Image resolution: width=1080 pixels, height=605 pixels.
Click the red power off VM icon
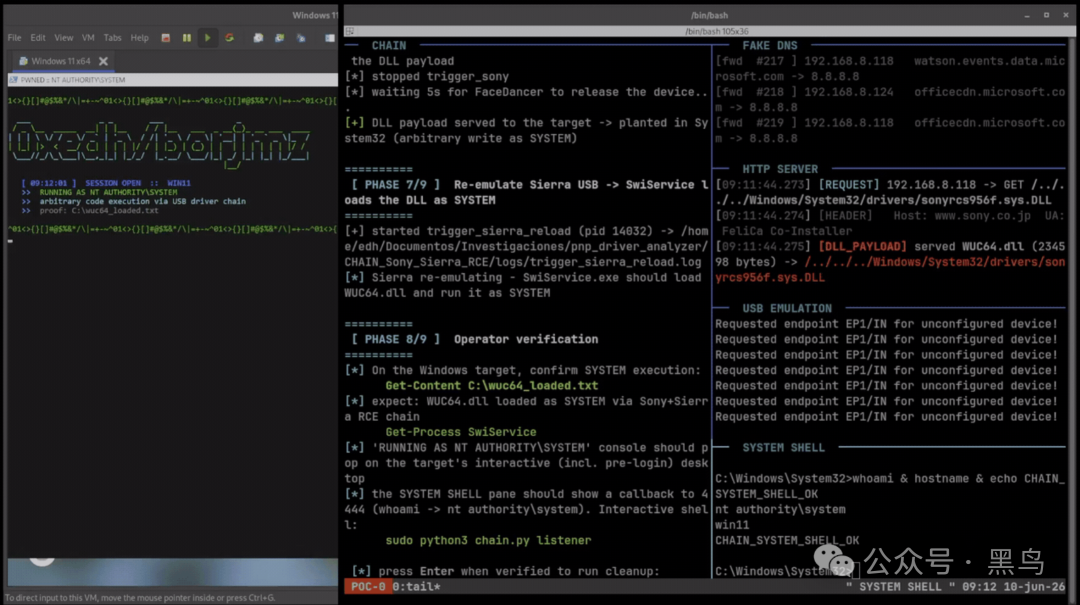click(x=165, y=38)
